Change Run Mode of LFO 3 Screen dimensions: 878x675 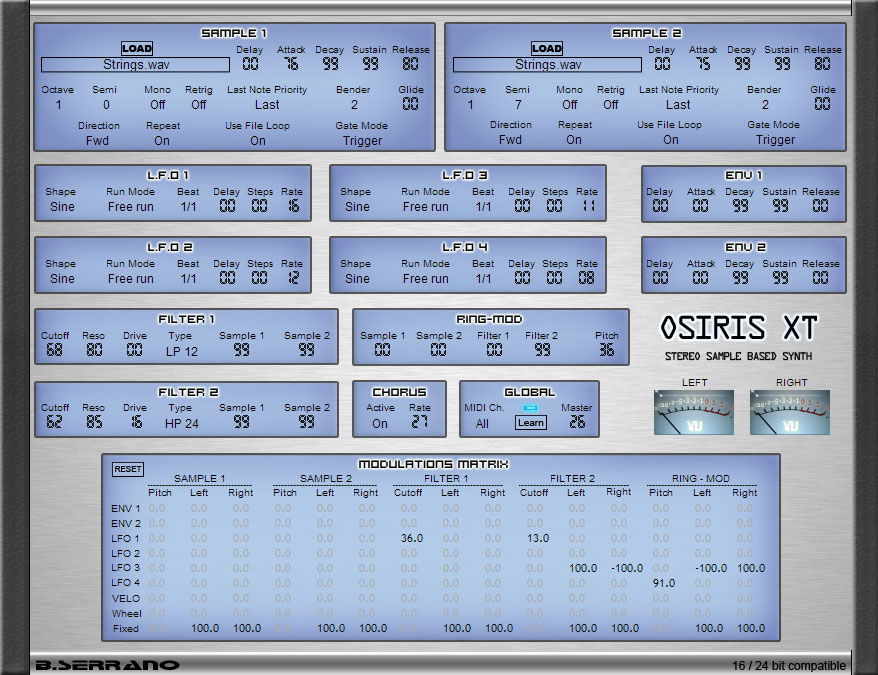(x=425, y=206)
